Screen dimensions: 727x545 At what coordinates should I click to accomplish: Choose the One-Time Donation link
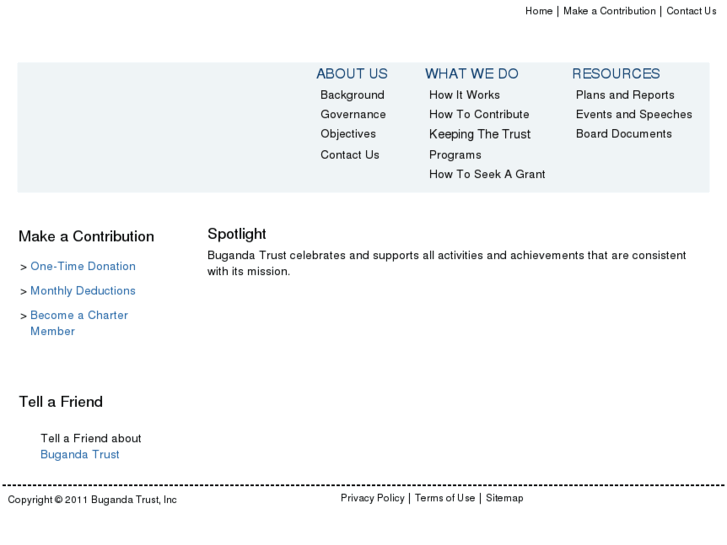[83, 266]
